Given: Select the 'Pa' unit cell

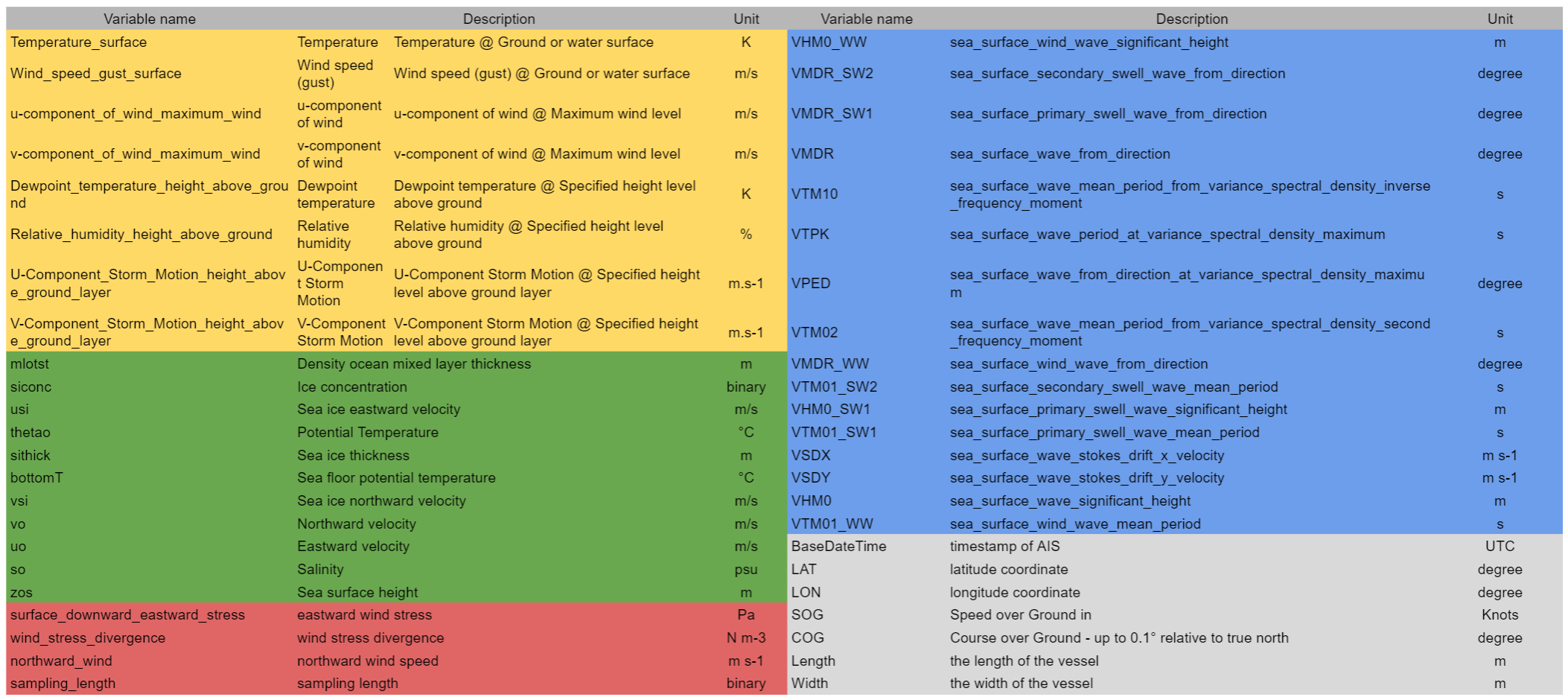Looking at the screenshot, I should (x=746, y=615).
